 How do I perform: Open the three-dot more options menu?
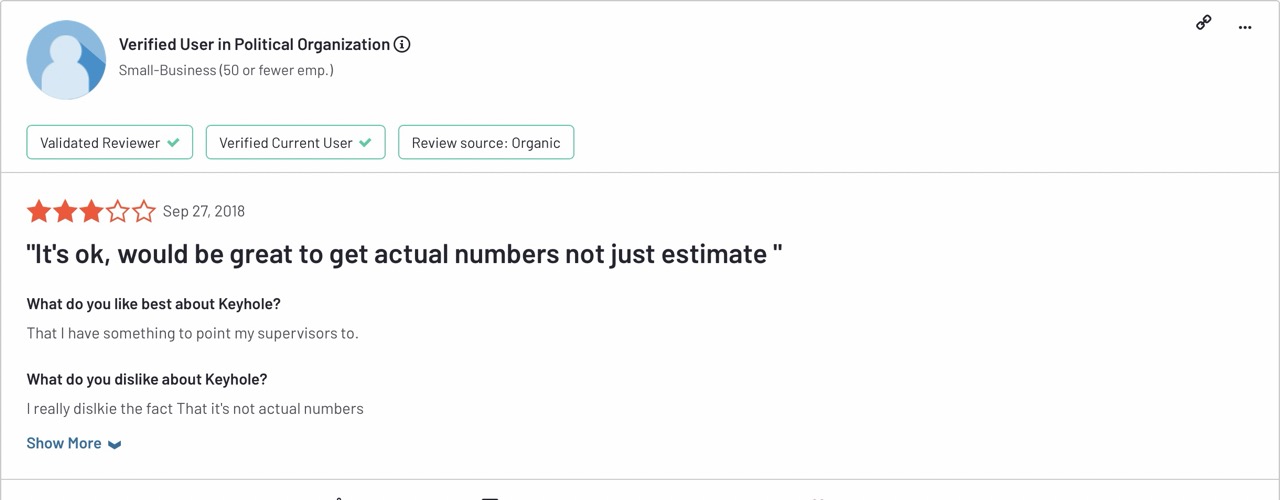(x=1245, y=27)
